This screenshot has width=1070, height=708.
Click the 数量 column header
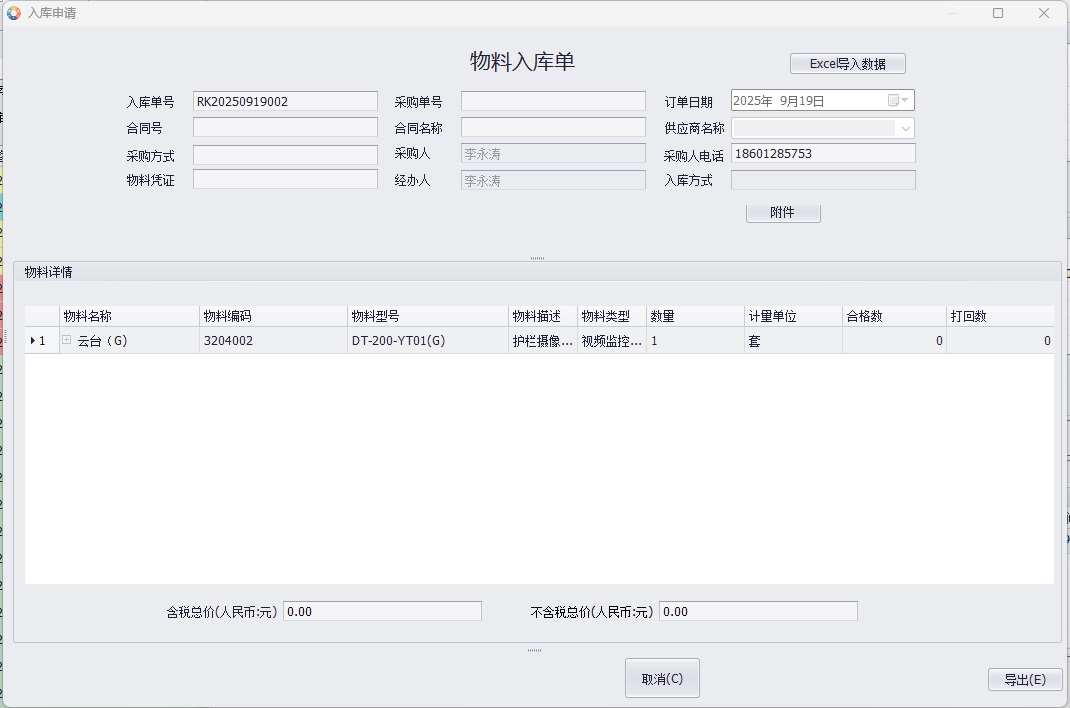click(x=694, y=316)
